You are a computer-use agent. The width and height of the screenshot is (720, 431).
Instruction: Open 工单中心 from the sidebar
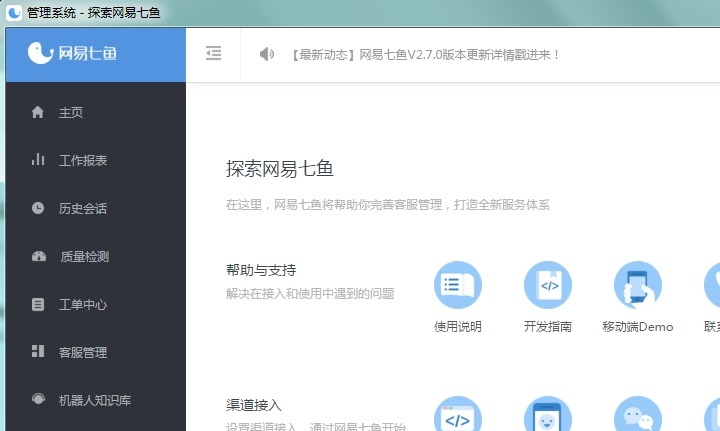pyautogui.click(x=83, y=304)
